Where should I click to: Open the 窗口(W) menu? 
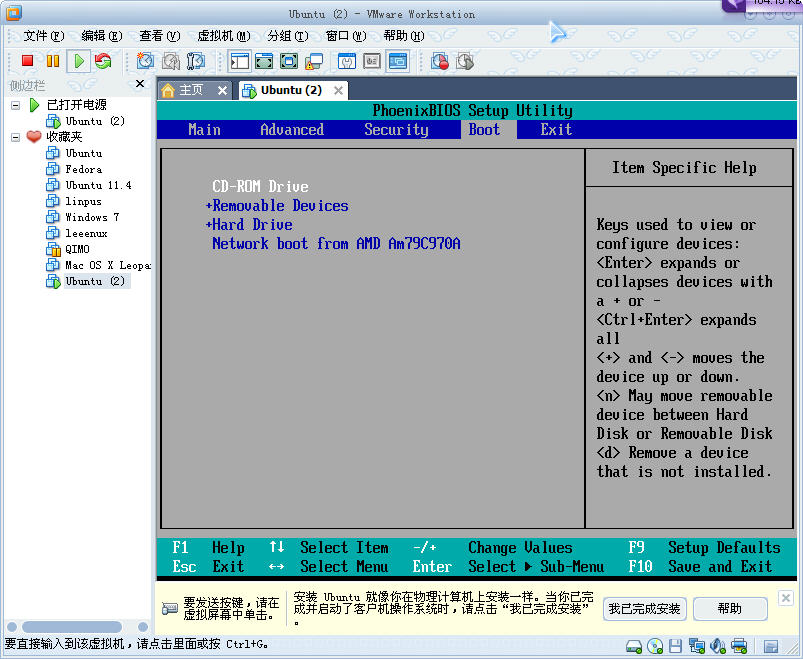pos(346,36)
